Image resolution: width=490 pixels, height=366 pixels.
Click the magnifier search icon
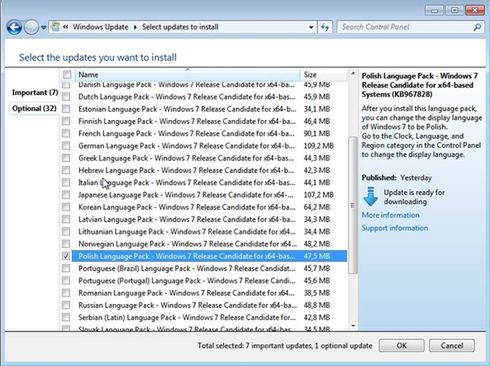pyautogui.click(x=477, y=27)
